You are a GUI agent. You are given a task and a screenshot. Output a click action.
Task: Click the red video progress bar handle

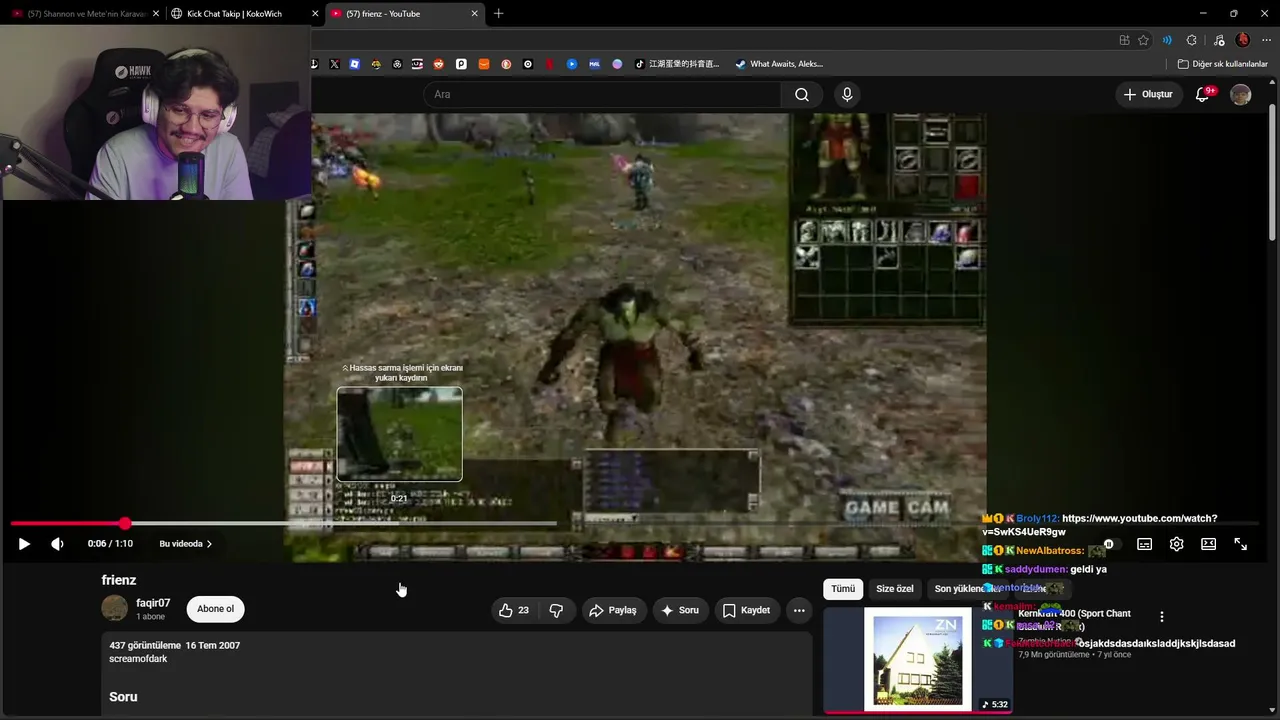(125, 523)
